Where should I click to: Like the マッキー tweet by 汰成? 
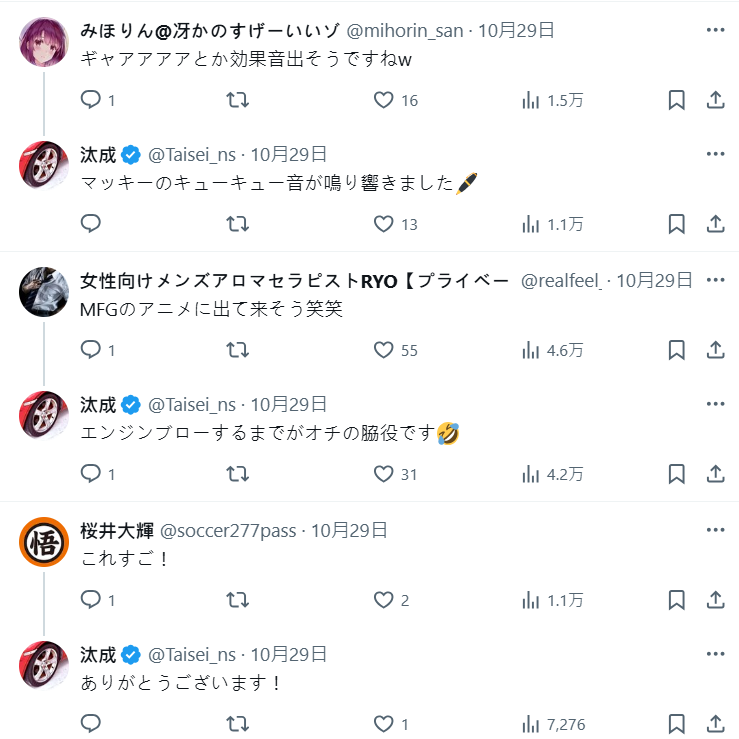(384, 224)
